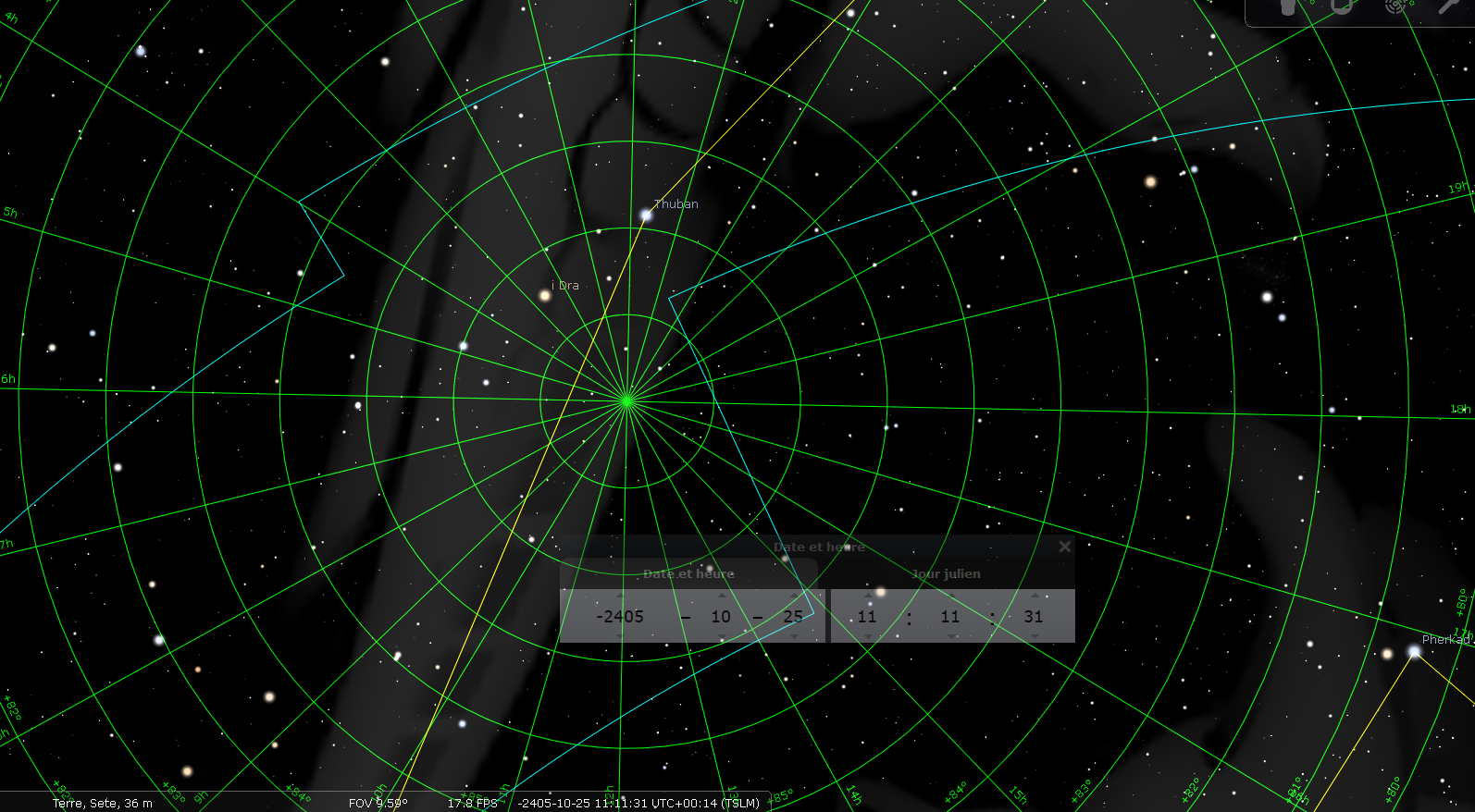Image resolution: width=1475 pixels, height=812 pixels.
Task: Click the year input field showing -2405
Action: pyautogui.click(x=620, y=616)
